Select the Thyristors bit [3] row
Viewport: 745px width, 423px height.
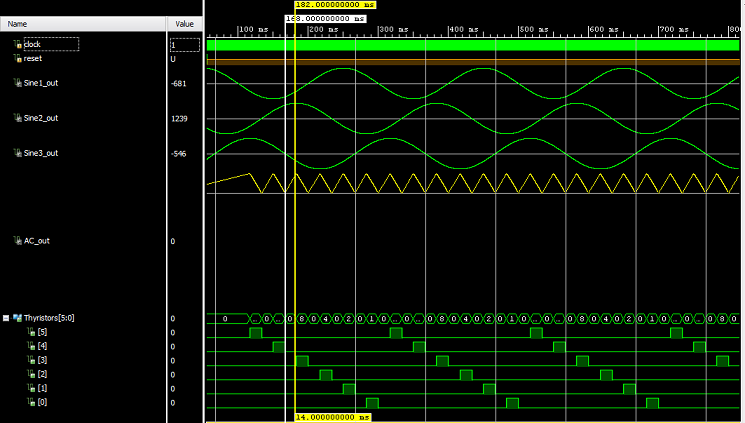(42, 360)
